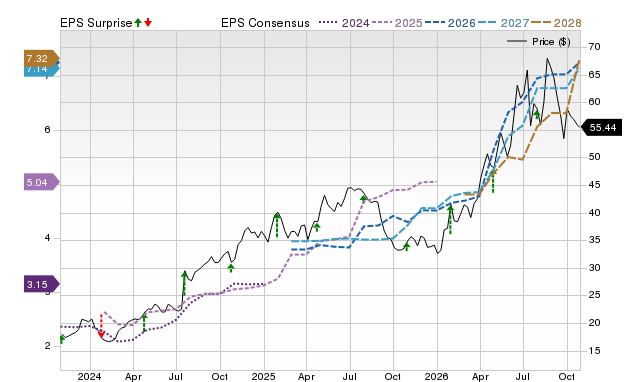Click the 60 label on the price axis
The height and width of the screenshot is (382, 640).
[x=594, y=102]
